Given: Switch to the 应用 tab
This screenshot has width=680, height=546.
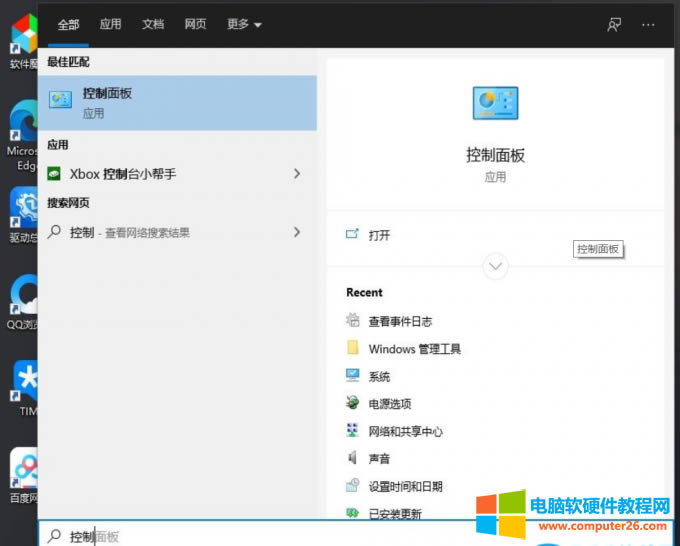Looking at the screenshot, I should (x=110, y=25).
